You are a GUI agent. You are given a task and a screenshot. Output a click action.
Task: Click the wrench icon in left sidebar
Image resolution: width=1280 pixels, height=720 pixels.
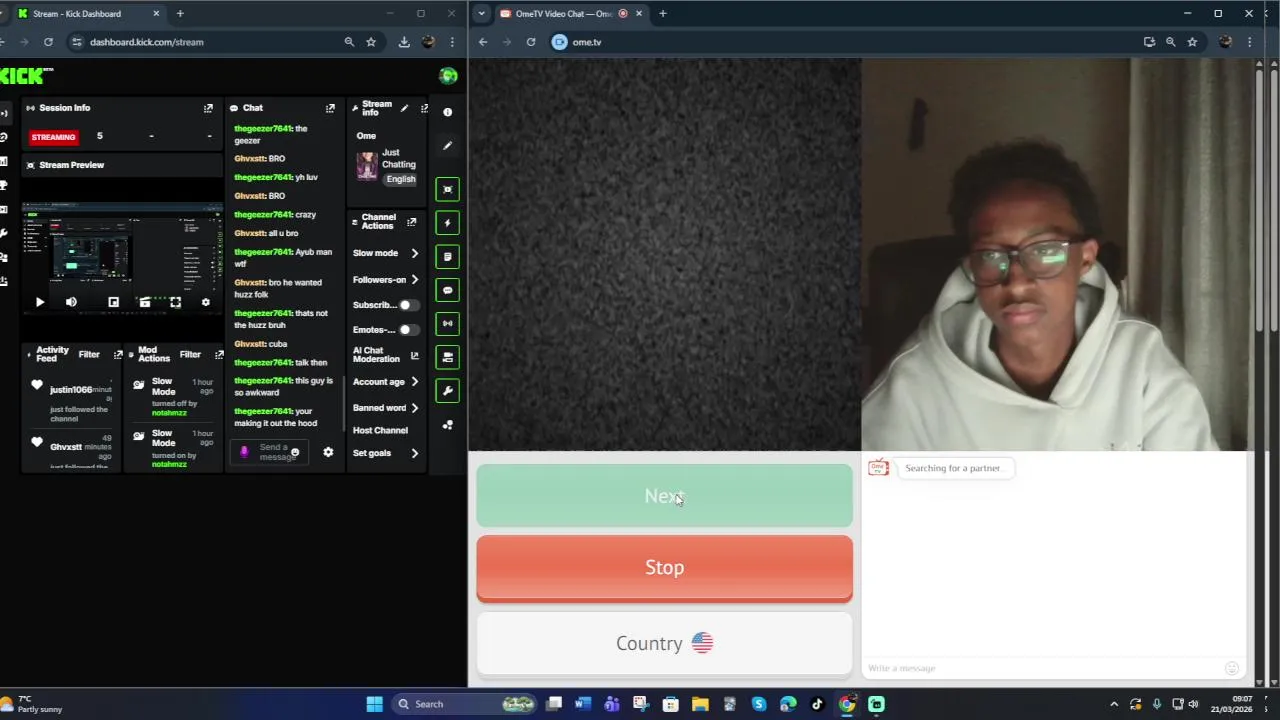[x=5, y=233]
